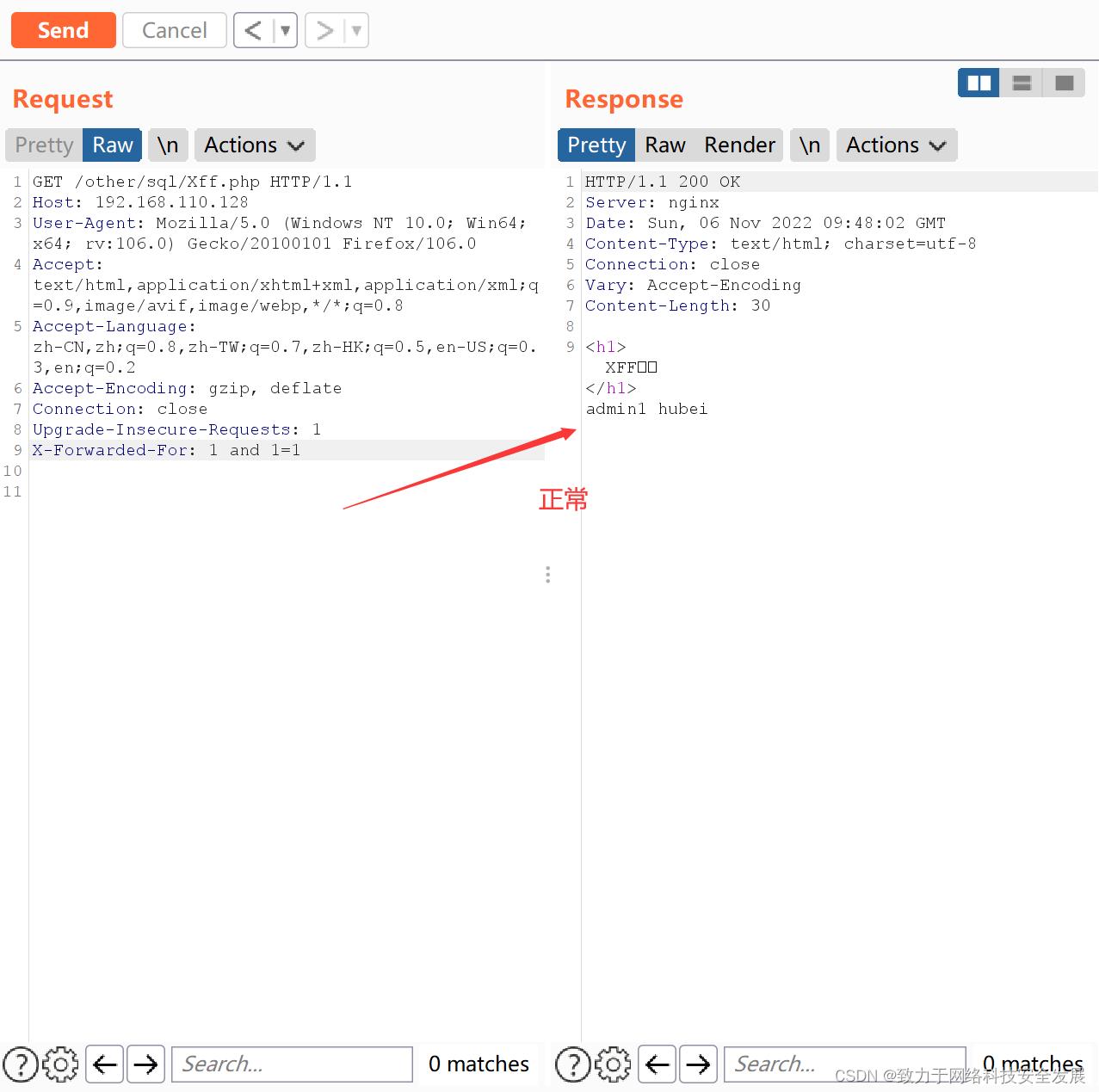Screen dimensions: 1099x1092
Task: Go back to previous request in history
Action: point(253,30)
